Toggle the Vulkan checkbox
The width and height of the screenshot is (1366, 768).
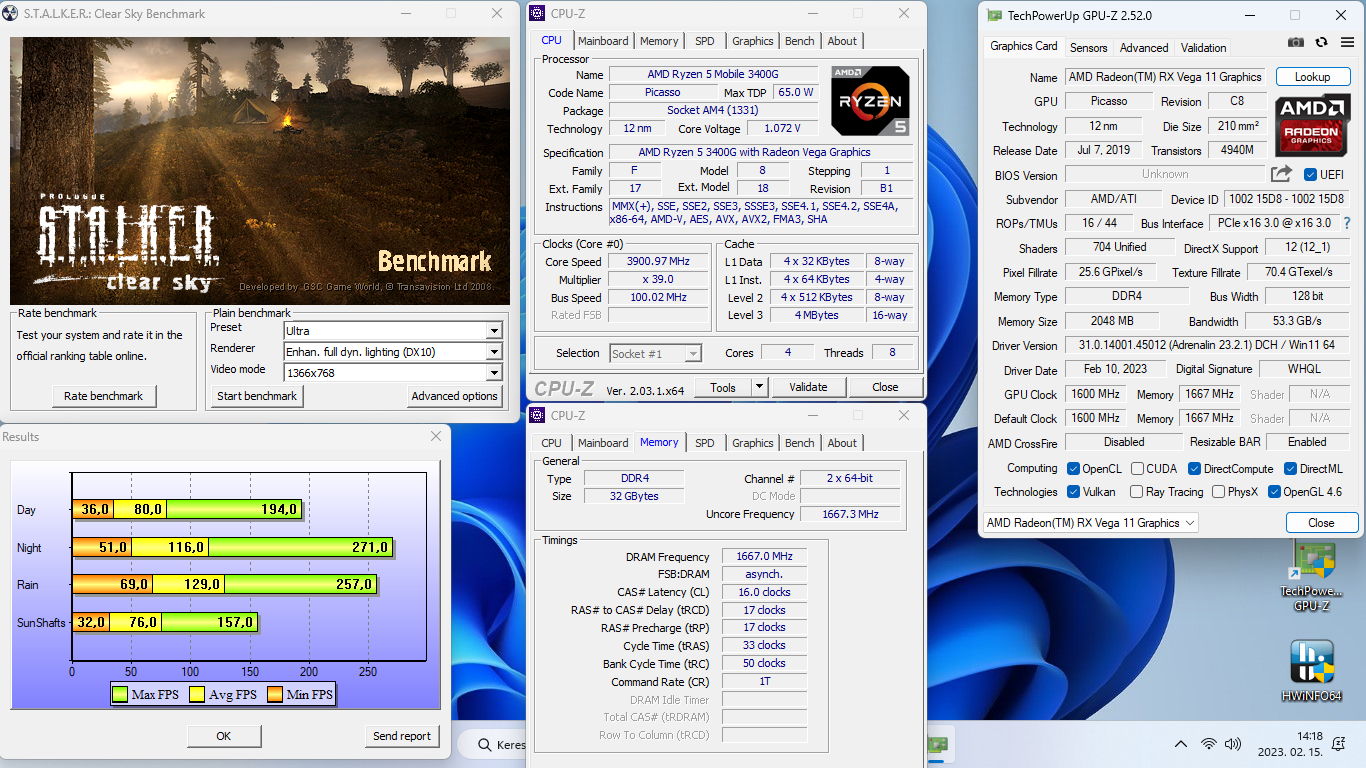pyautogui.click(x=1073, y=492)
